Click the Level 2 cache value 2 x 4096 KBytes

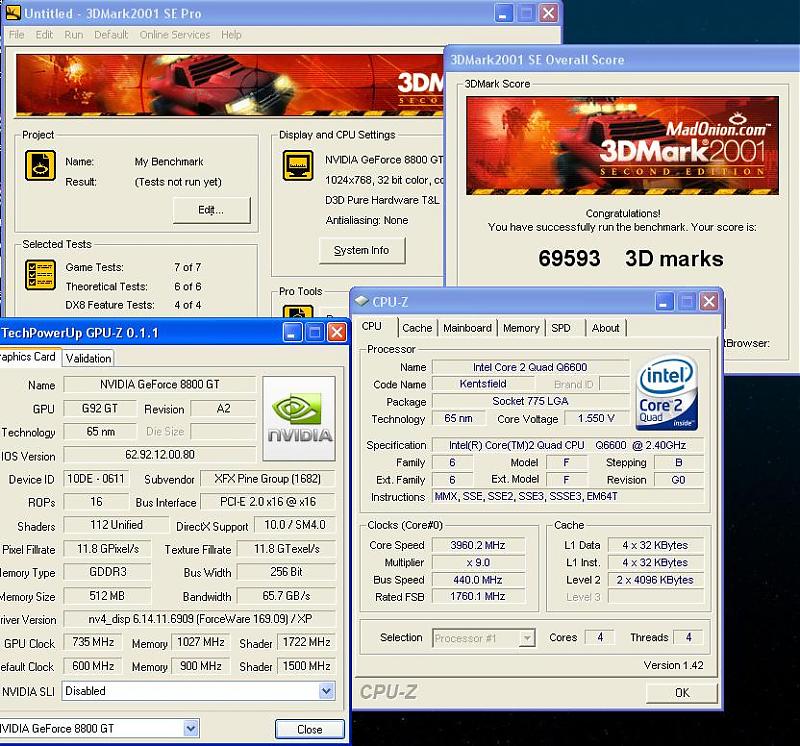pos(655,580)
